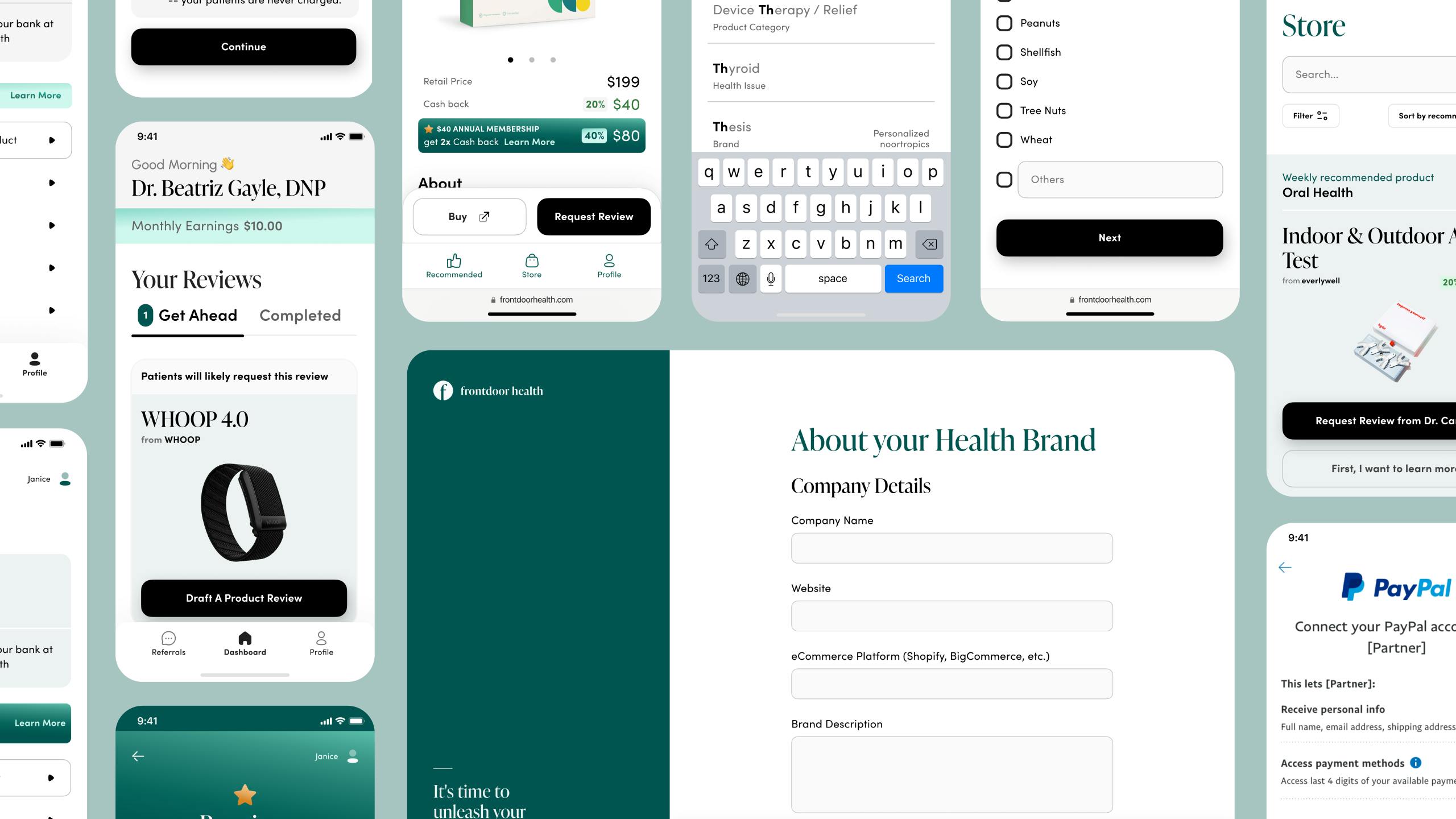
Task: Enable the Tree Nuts checkbox
Action: pos(1003,110)
